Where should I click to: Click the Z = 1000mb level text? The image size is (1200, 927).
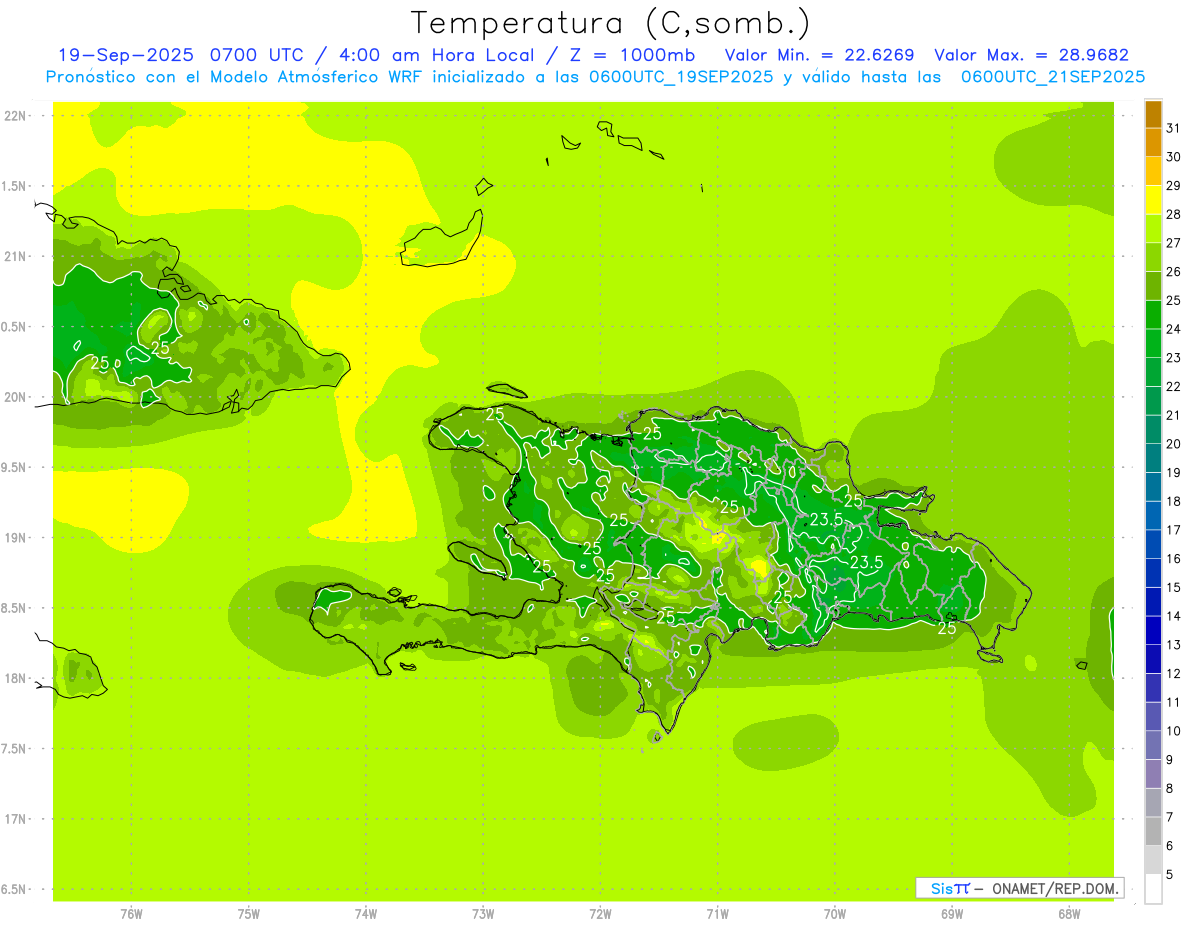coord(638,55)
